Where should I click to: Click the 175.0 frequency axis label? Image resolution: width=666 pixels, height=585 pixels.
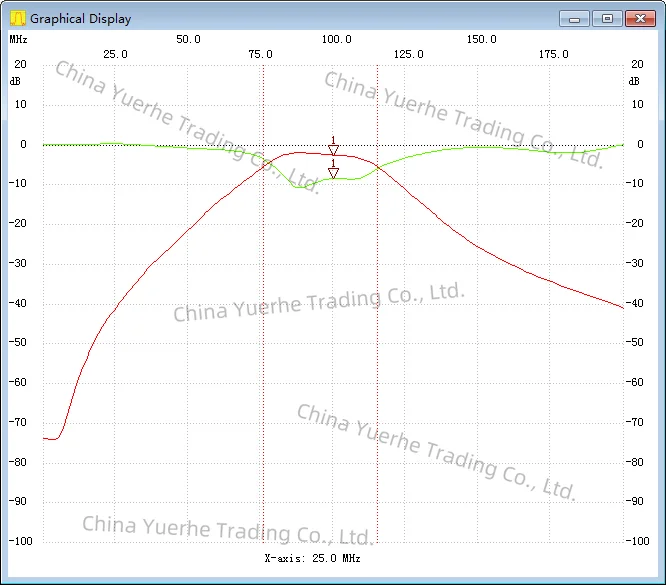pyautogui.click(x=553, y=54)
